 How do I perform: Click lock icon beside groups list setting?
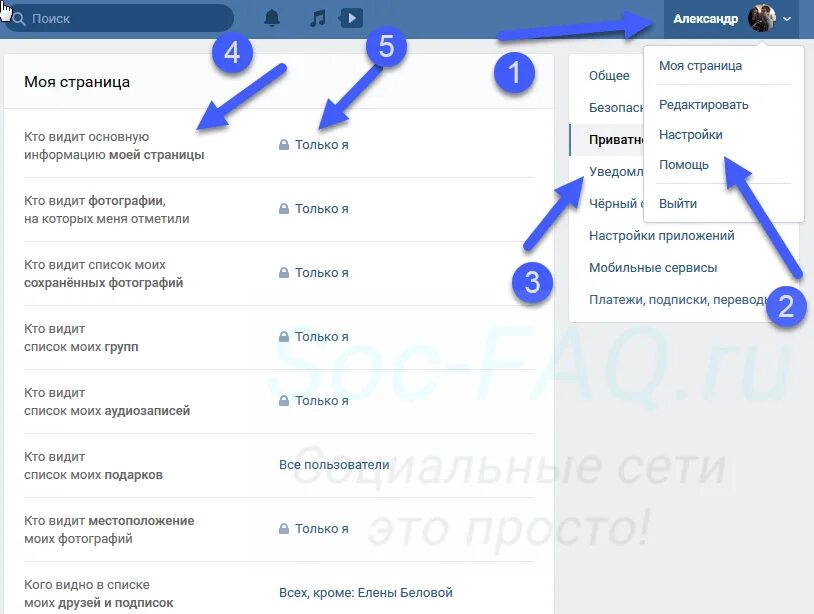pyautogui.click(x=284, y=337)
